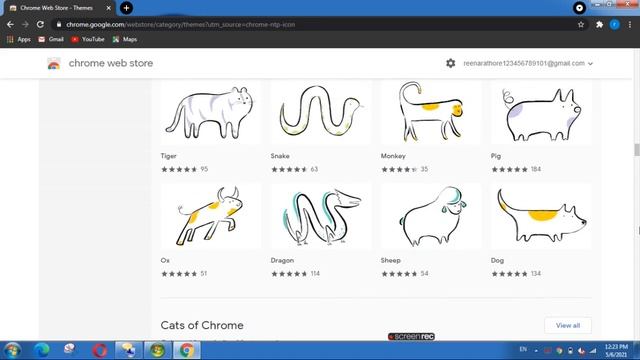The width and height of the screenshot is (640, 360).
Task: Click the Tiger theme title
Action: (x=169, y=156)
